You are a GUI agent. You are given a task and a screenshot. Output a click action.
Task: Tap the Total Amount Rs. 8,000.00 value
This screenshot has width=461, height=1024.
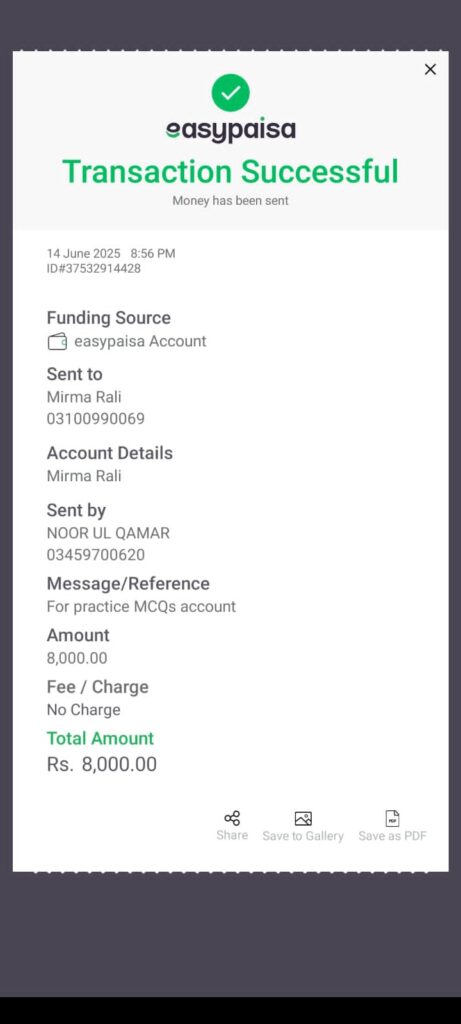click(x=101, y=764)
